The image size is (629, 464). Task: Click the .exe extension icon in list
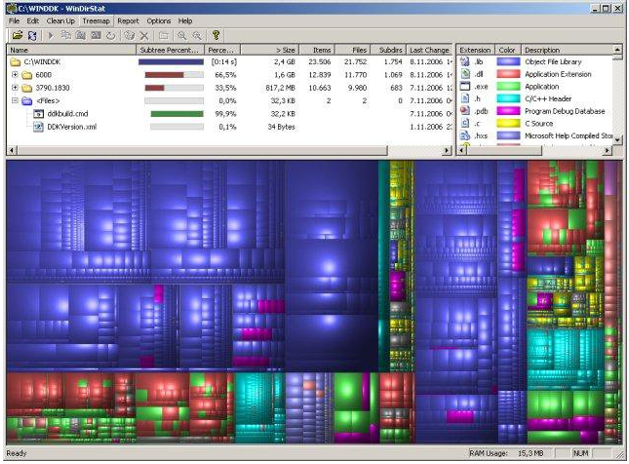point(466,87)
